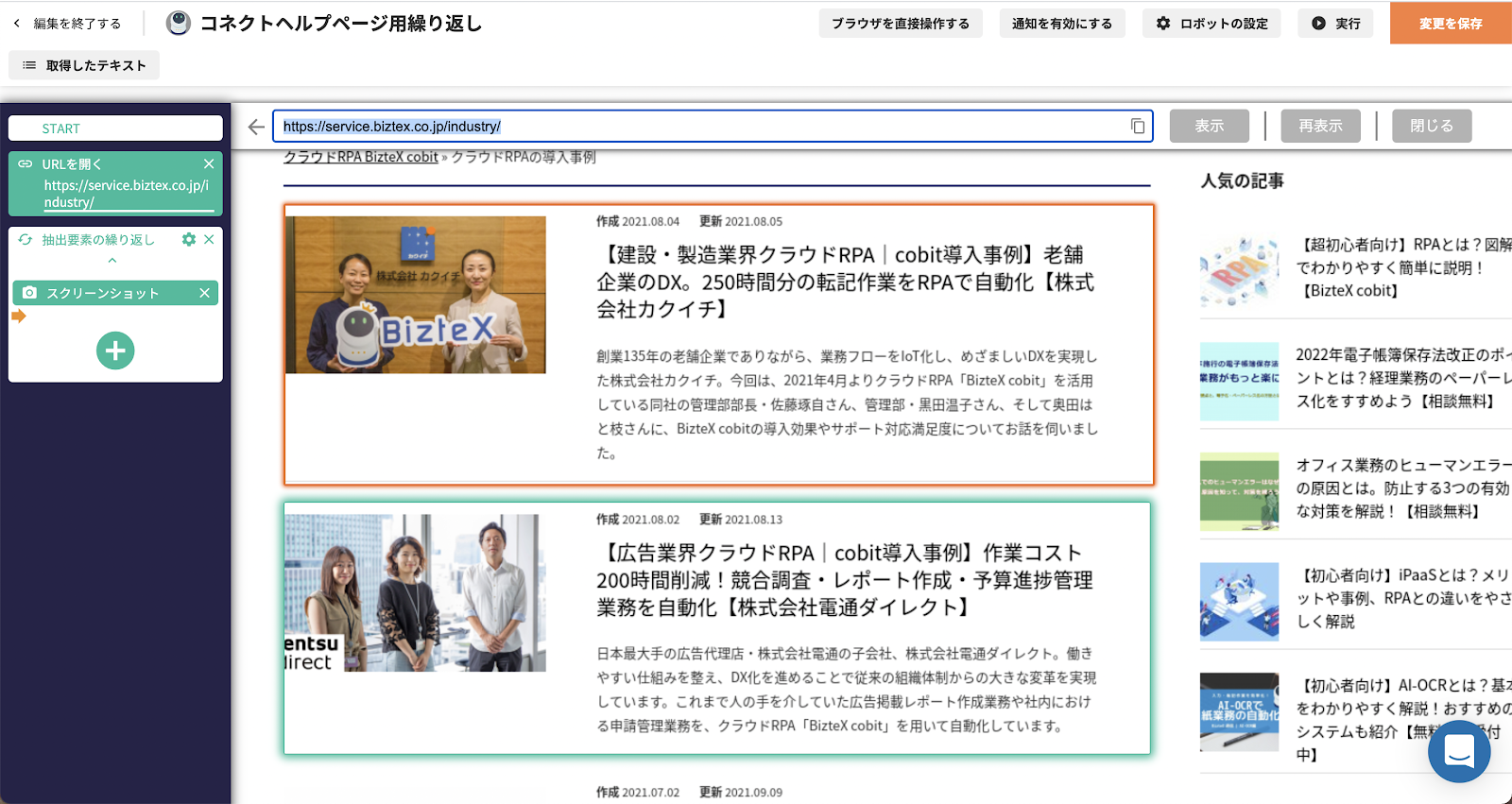Open the クラウドRPA BizteX cobit breadcrumb link
The width and height of the screenshot is (1512, 804).
tap(361, 157)
